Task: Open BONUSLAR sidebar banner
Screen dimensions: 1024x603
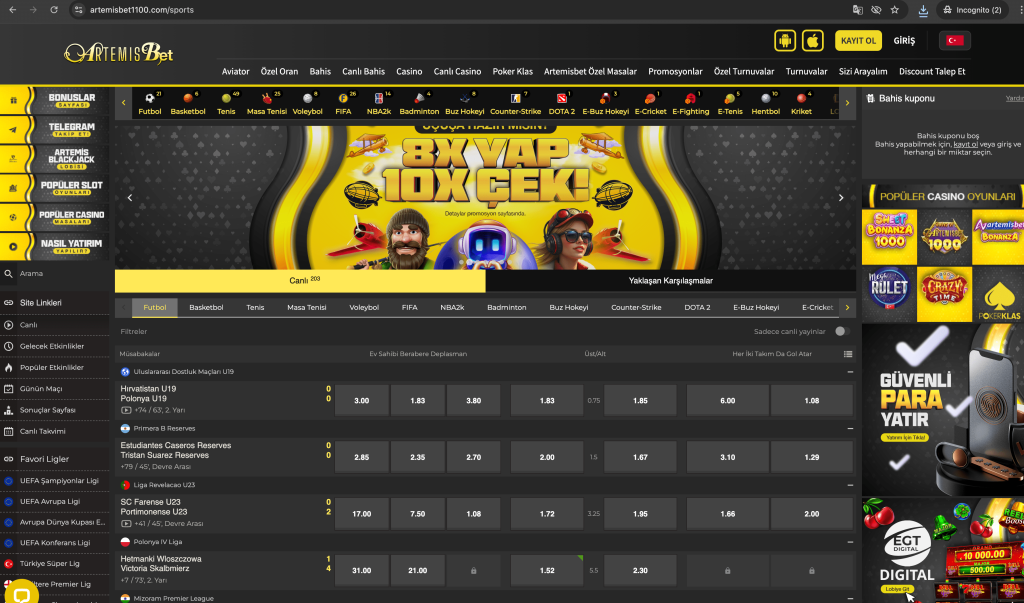Action: tap(55, 101)
